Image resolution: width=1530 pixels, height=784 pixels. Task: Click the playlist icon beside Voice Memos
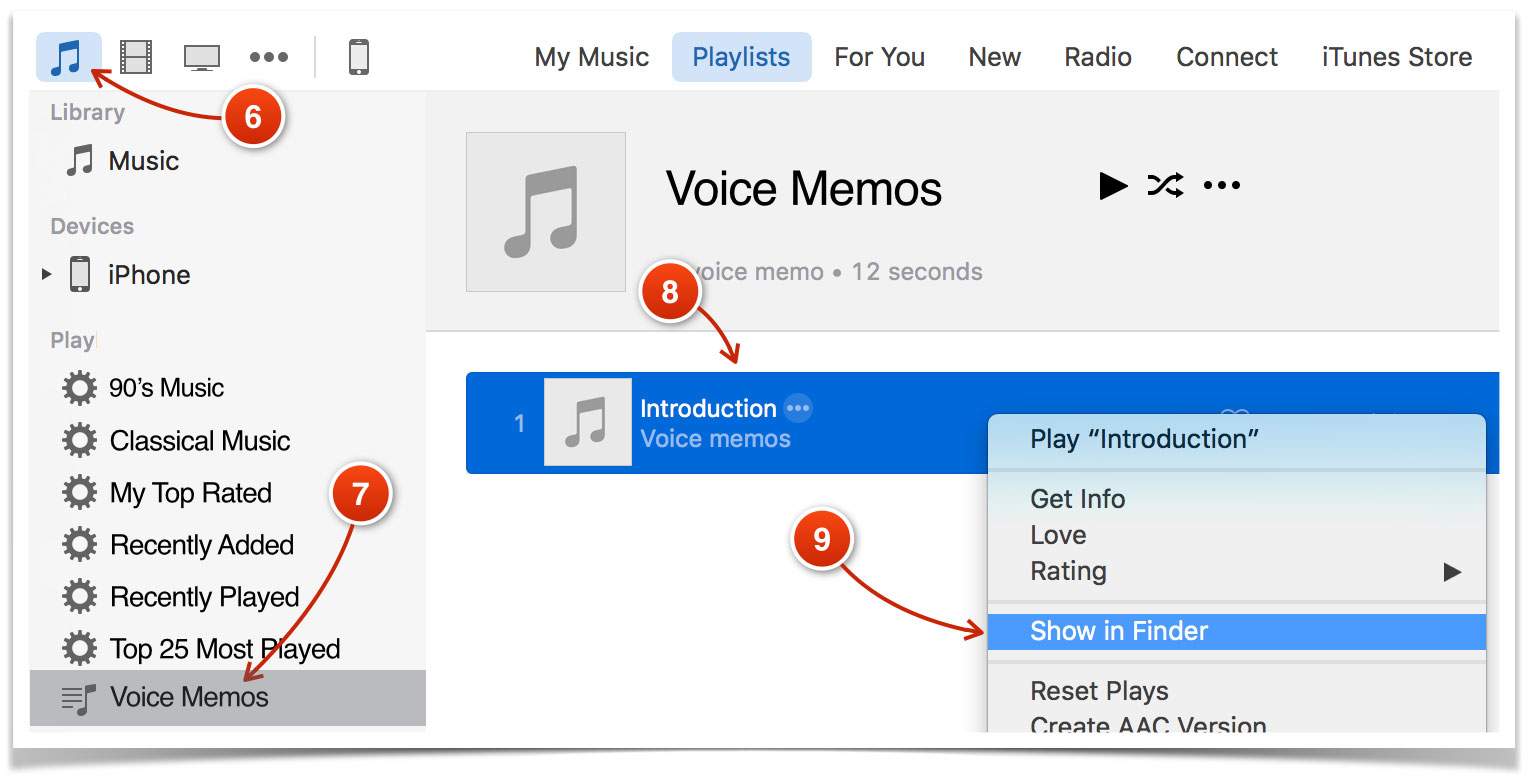(x=79, y=698)
